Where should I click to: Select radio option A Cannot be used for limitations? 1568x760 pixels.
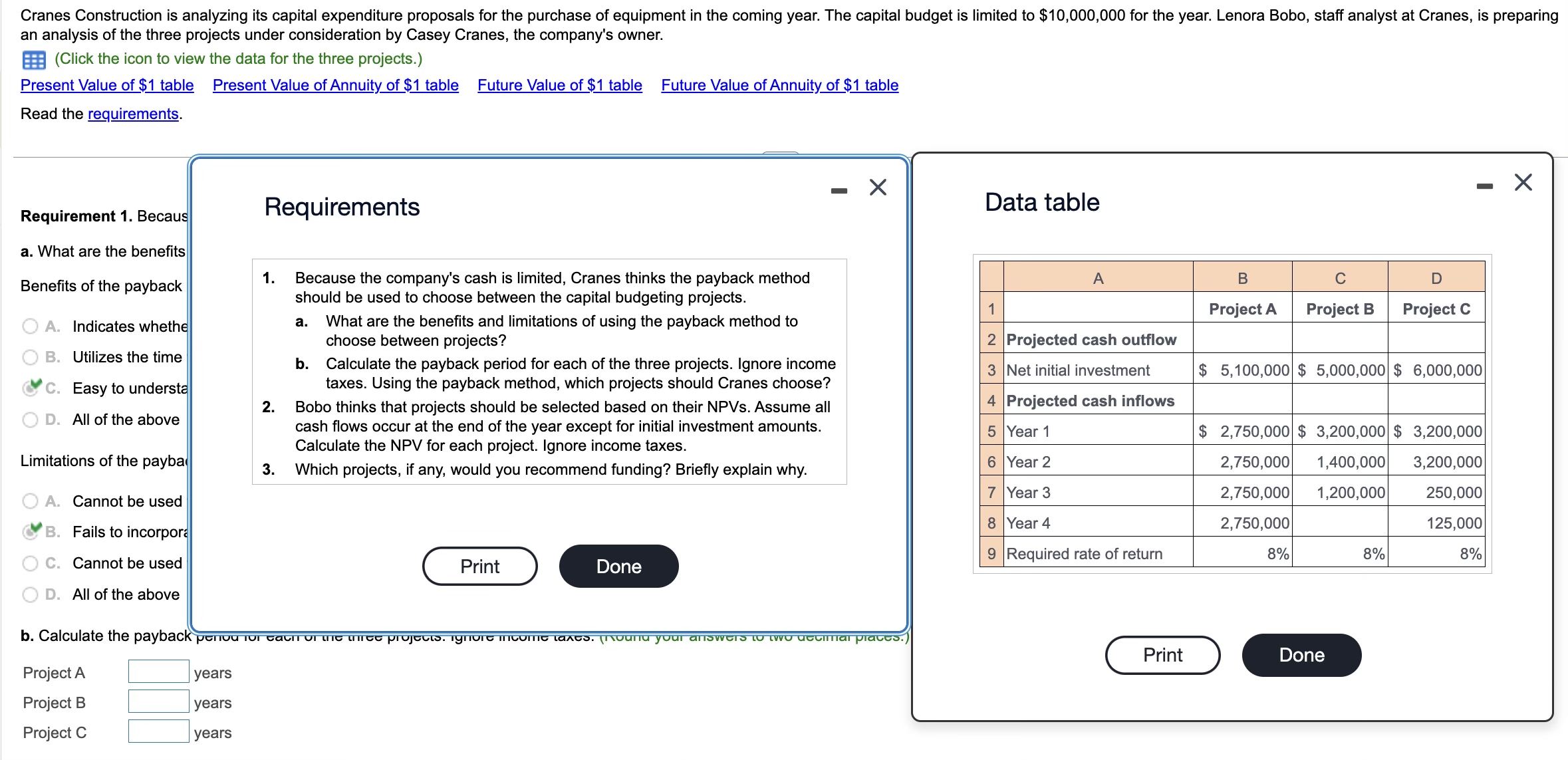pos(29,500)
